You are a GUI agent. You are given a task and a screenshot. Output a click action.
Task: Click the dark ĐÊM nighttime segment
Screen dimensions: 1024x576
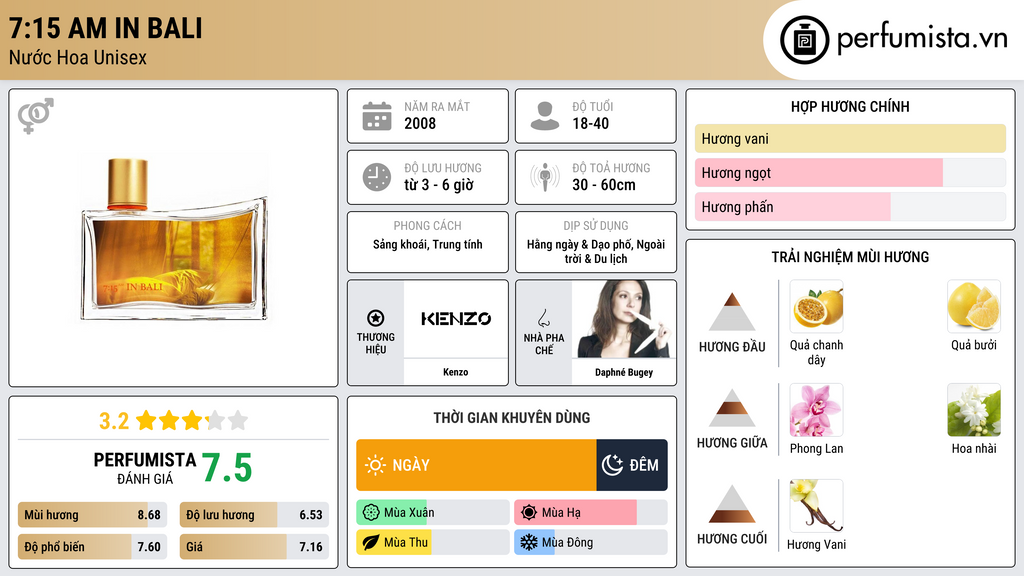(632, 465)
